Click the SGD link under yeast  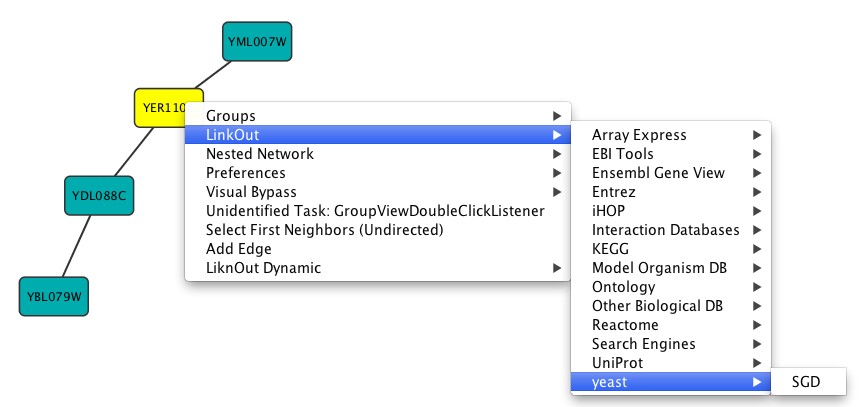[806, 382]
